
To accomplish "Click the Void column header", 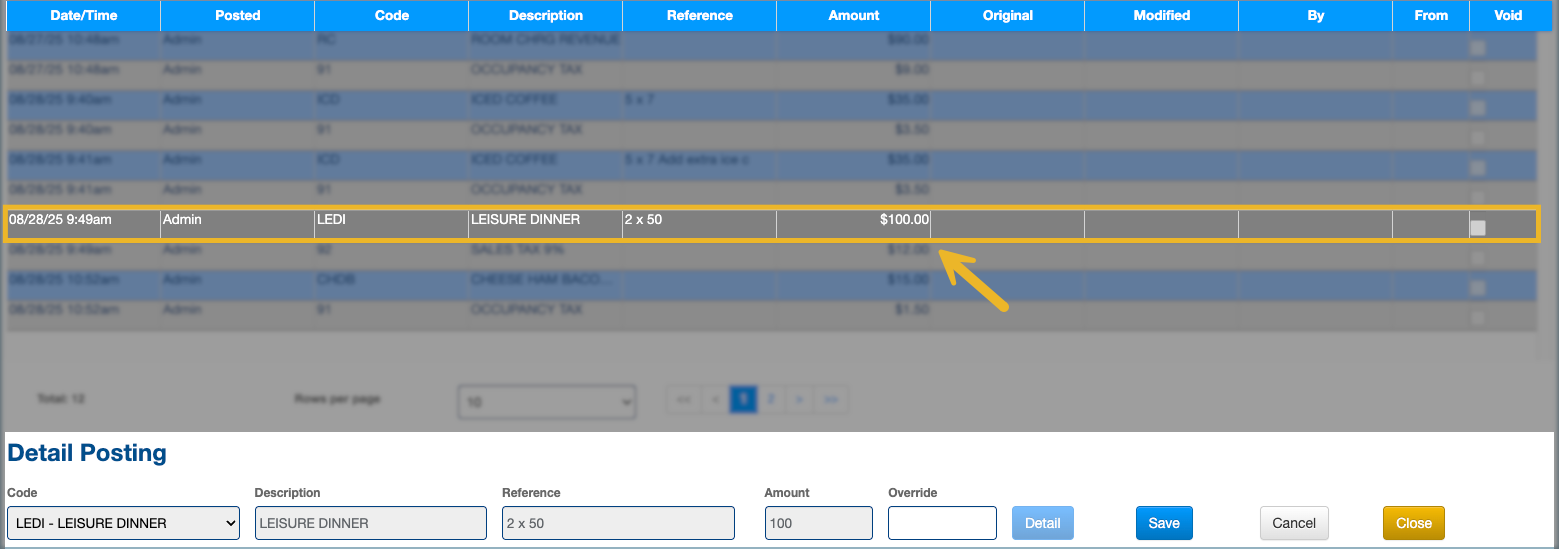I will [1507, 15].
